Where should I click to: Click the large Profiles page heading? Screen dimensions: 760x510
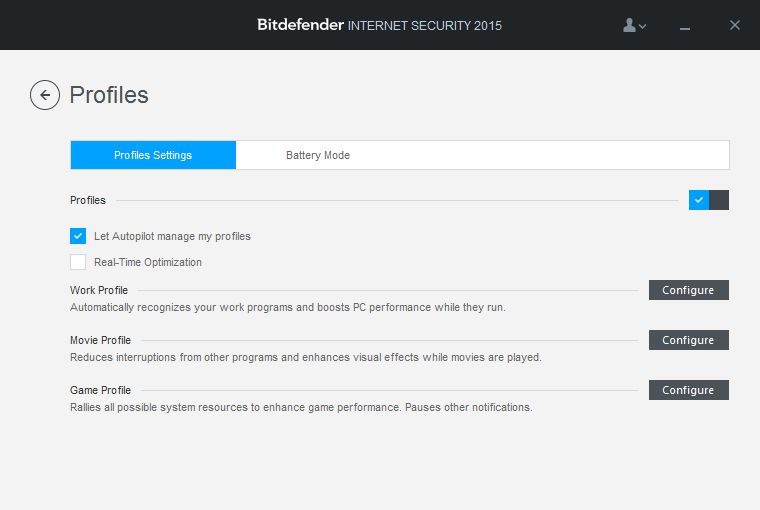(109, 95)
